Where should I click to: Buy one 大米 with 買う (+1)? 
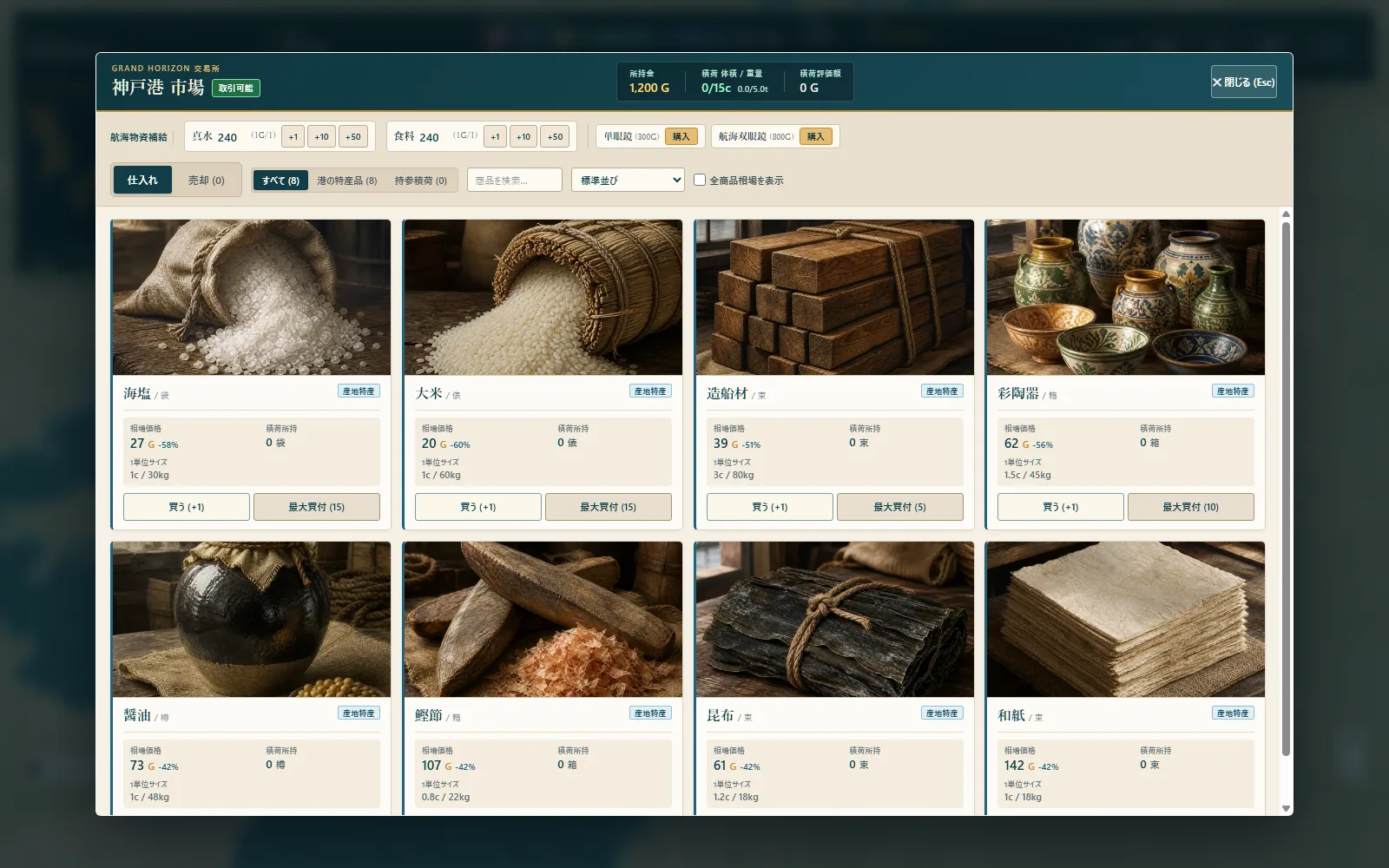[x=478, y=507]
